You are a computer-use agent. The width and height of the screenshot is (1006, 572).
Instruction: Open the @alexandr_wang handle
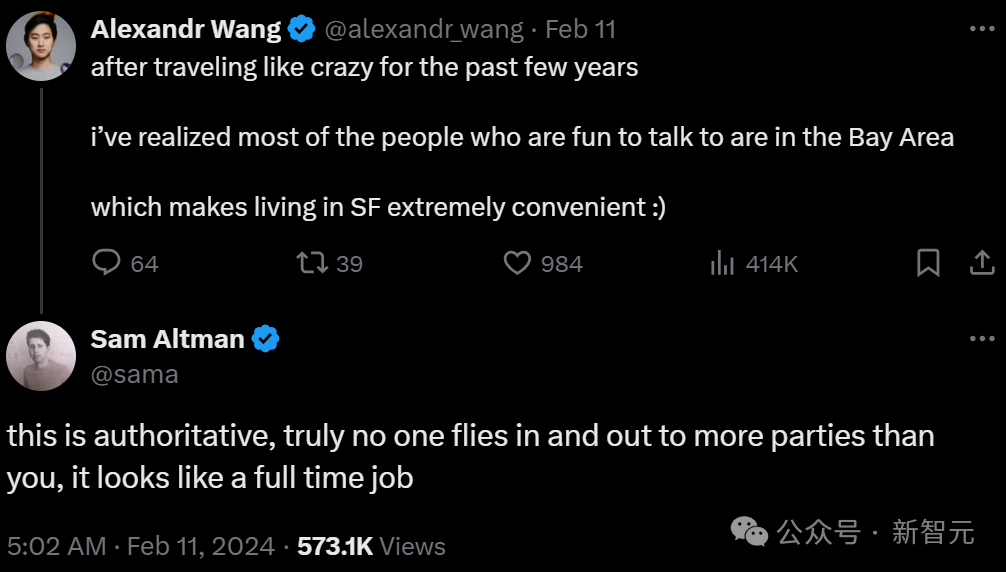pos(424,30)
